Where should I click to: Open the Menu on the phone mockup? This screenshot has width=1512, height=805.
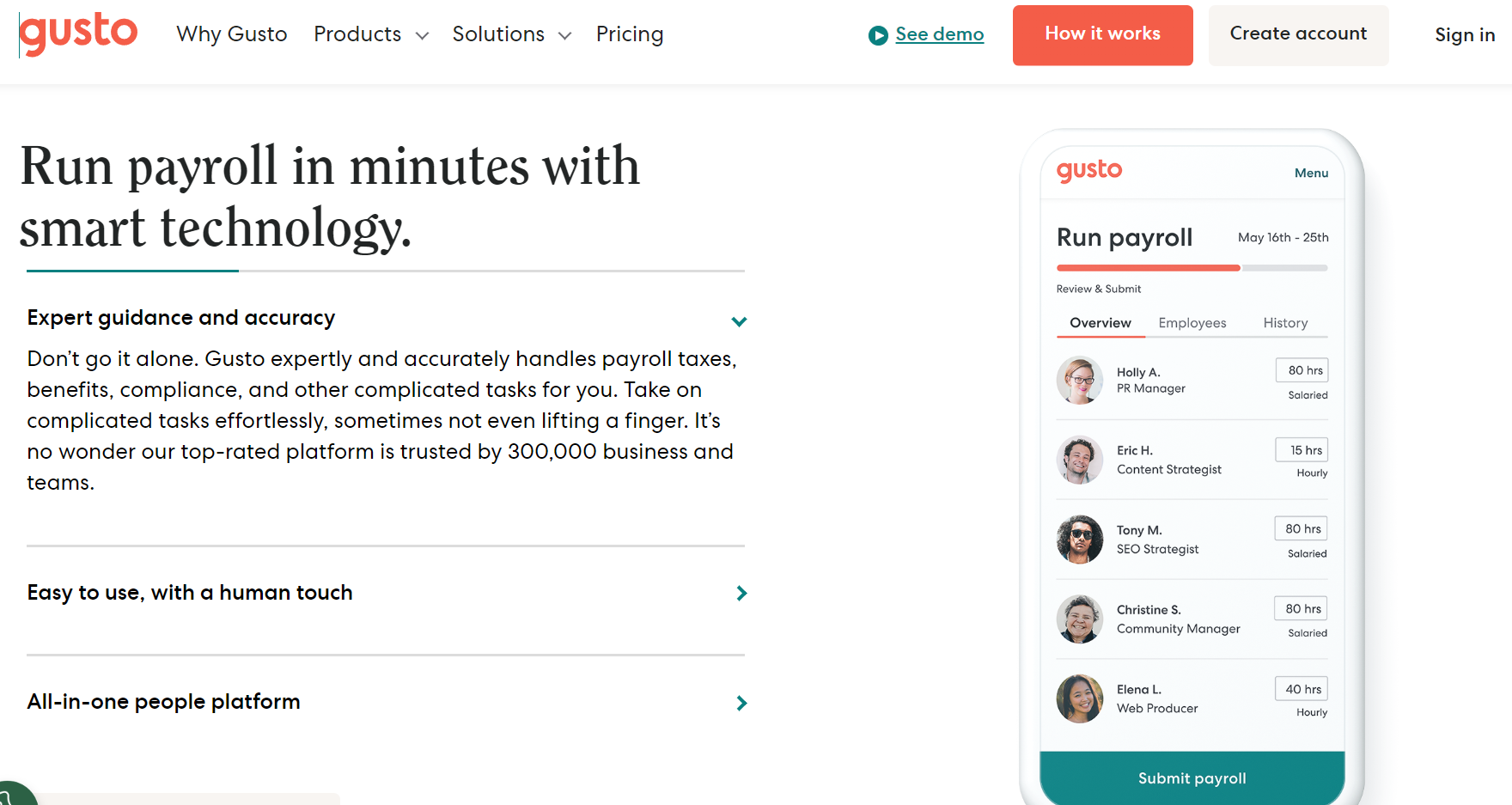(x=1311, y=173)
